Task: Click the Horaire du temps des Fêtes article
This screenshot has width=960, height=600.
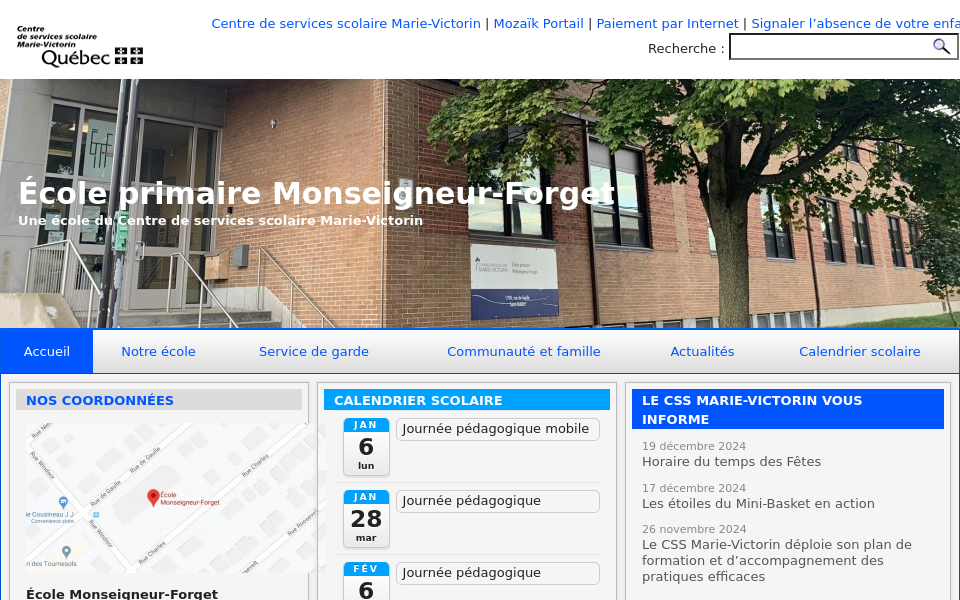Action: coord(730,461)
